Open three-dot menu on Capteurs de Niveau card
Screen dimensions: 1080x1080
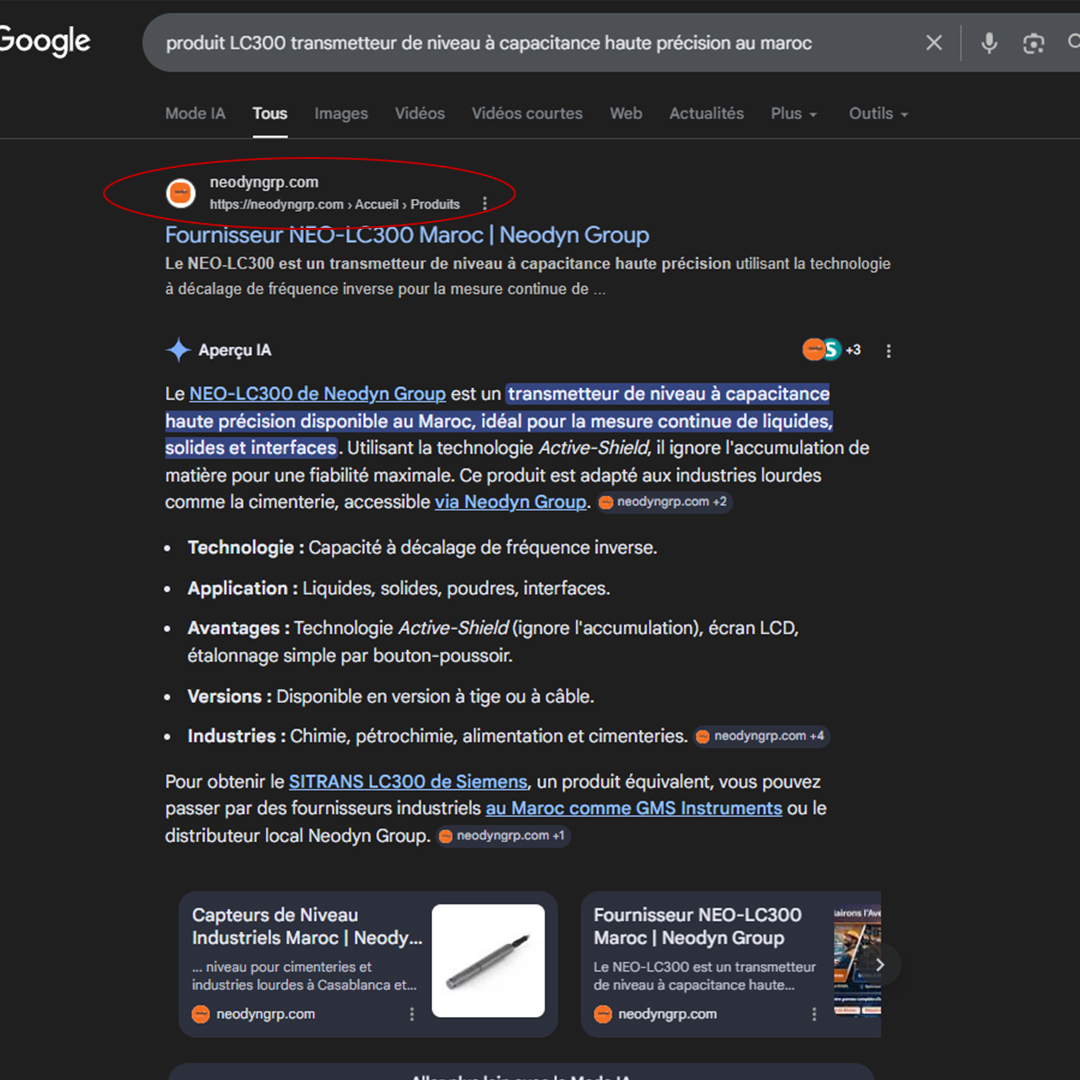[x=412, y=1014]
